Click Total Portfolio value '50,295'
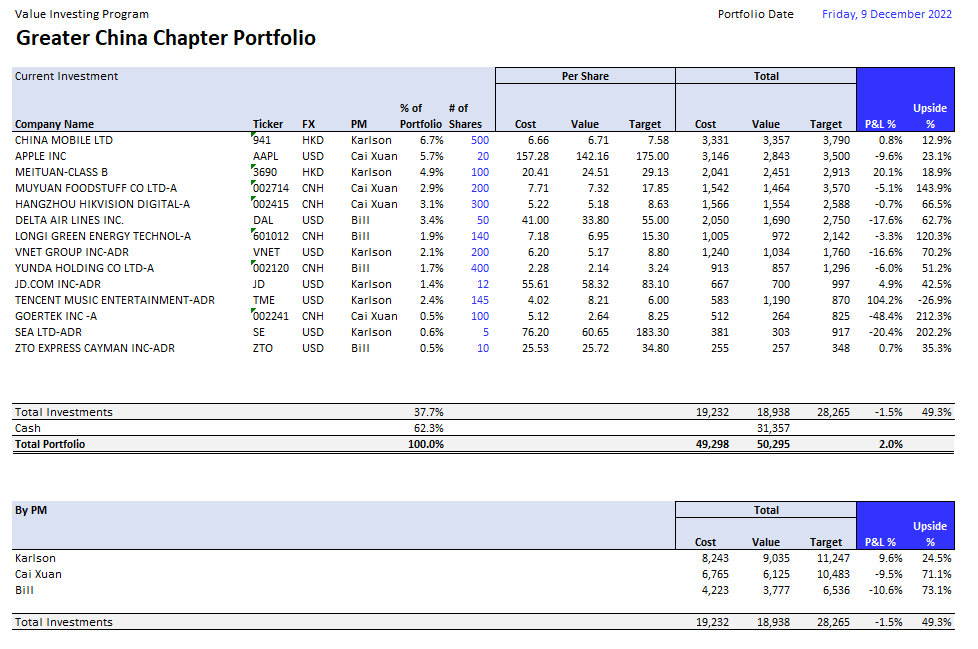This screenshot has width=978, height=649. (773, 444)
